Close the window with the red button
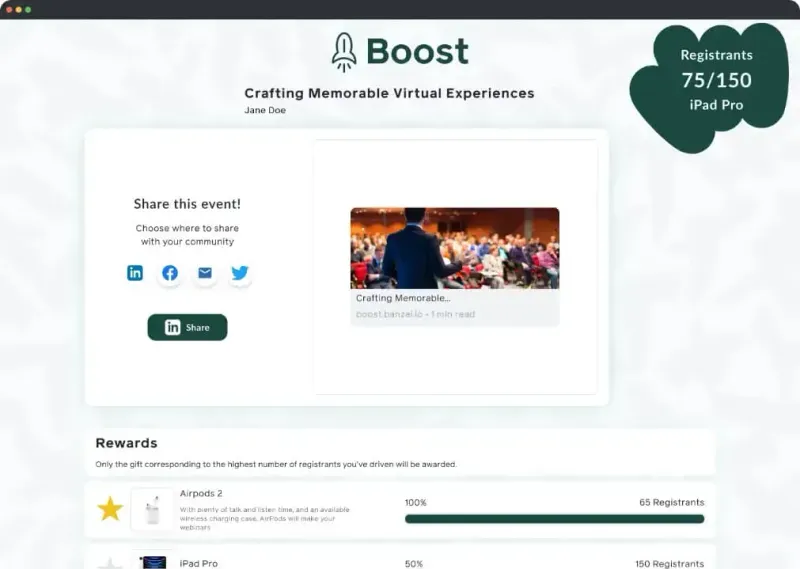Image resolution: width=800 pixels, height=569 pixels. (x=9, y=10)
